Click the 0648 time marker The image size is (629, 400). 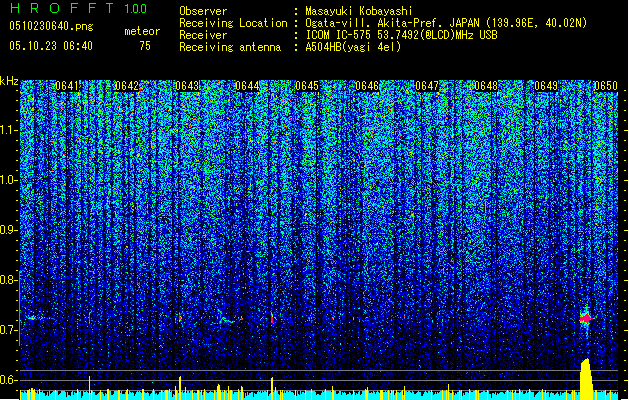coord(486,86)
